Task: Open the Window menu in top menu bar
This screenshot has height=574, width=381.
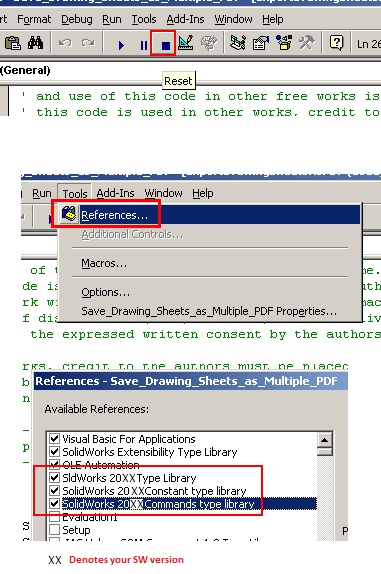Action: (x=233, y=19)
